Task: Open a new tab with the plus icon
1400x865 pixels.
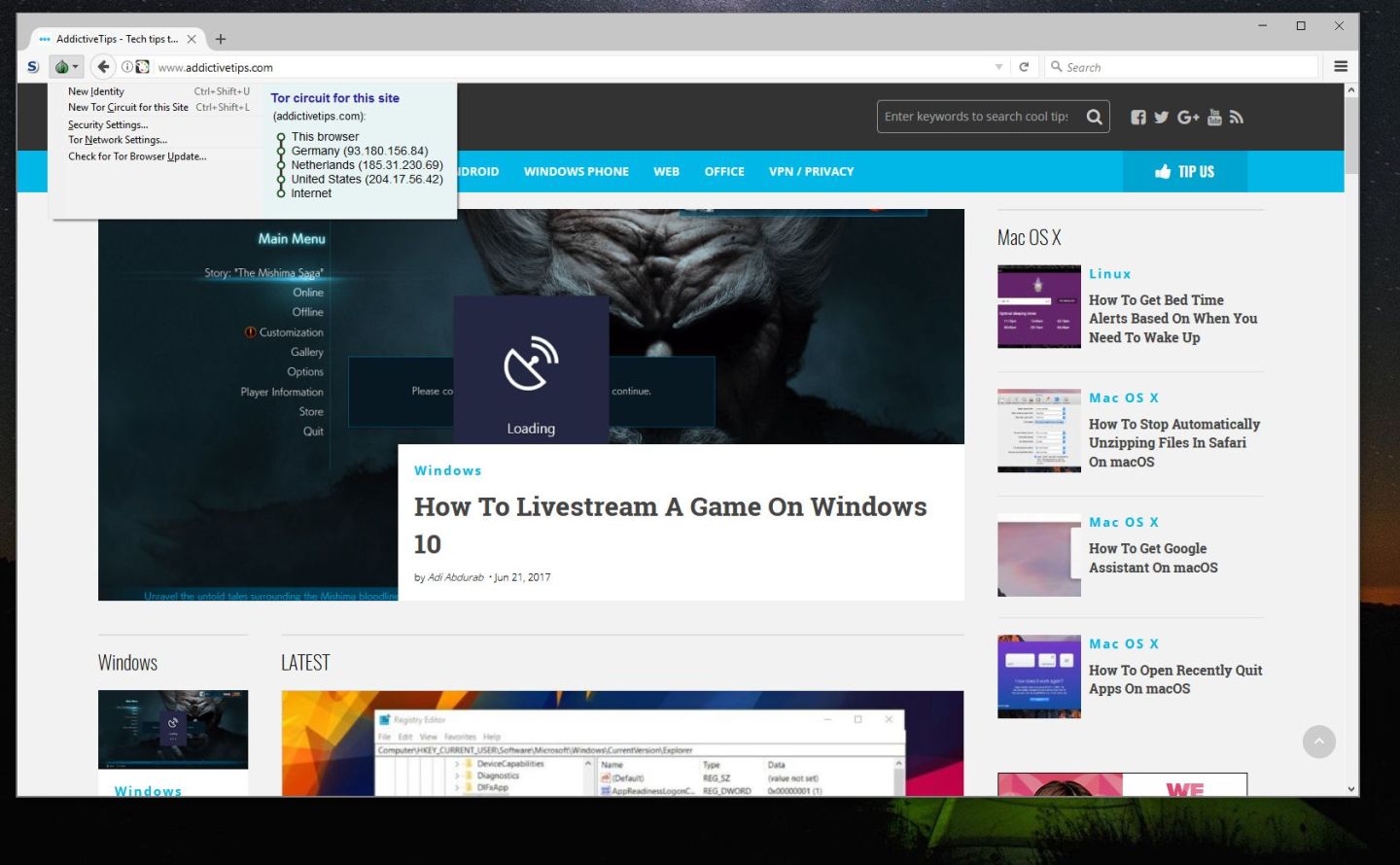Action: [221, 39]
